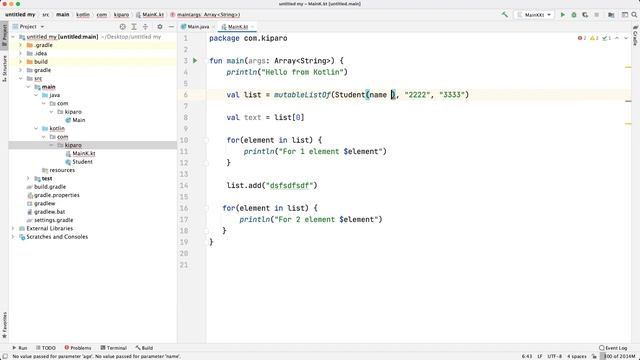Run with coverage icon in toolbar
This screenshot has width=640, height=360.
point(585,15)
